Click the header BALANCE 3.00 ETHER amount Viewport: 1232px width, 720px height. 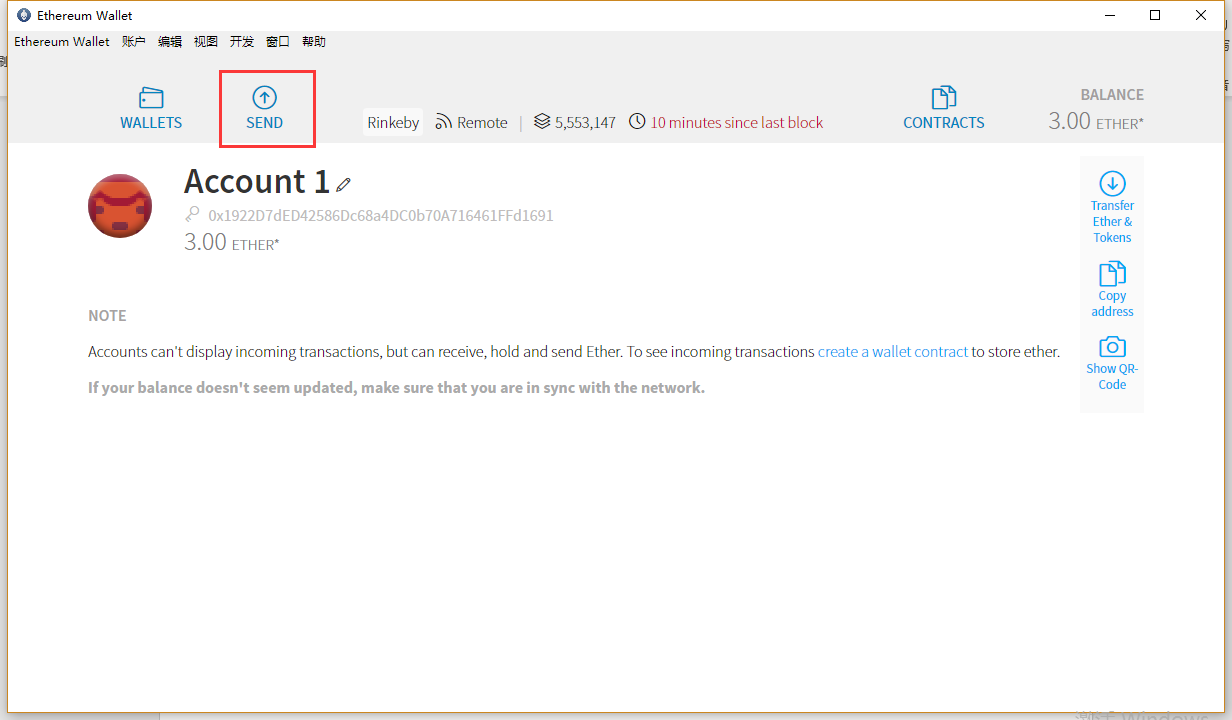[x=1096, y=121]
